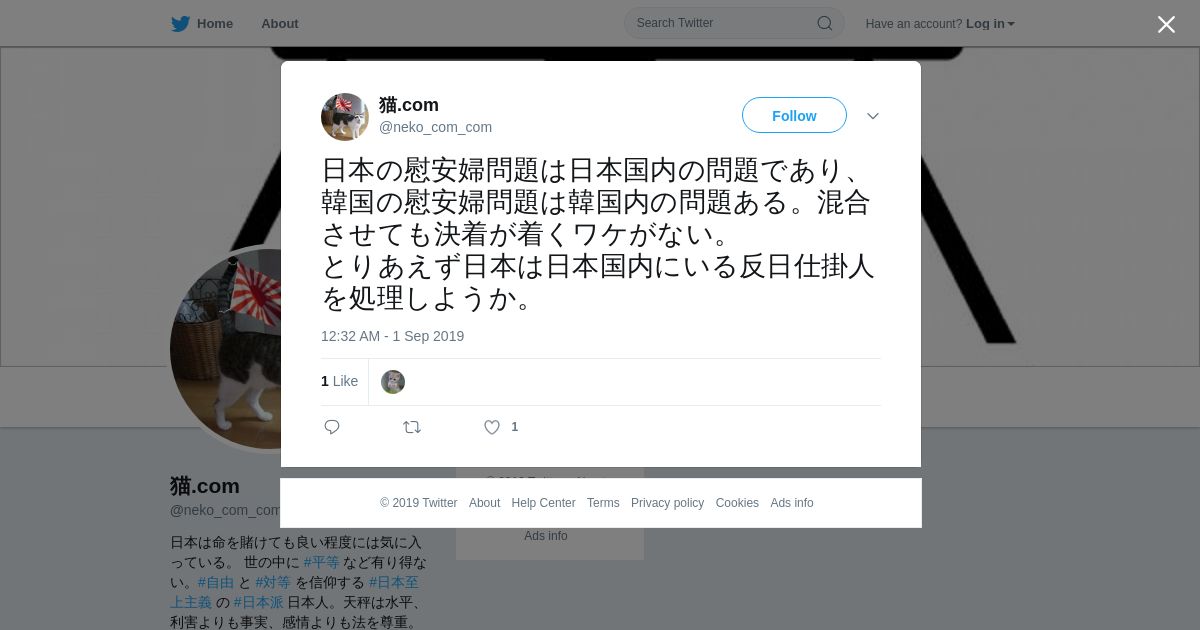
Task: Go to Home in top navigation
Action: pyautogui.click(x=215, y=23)
